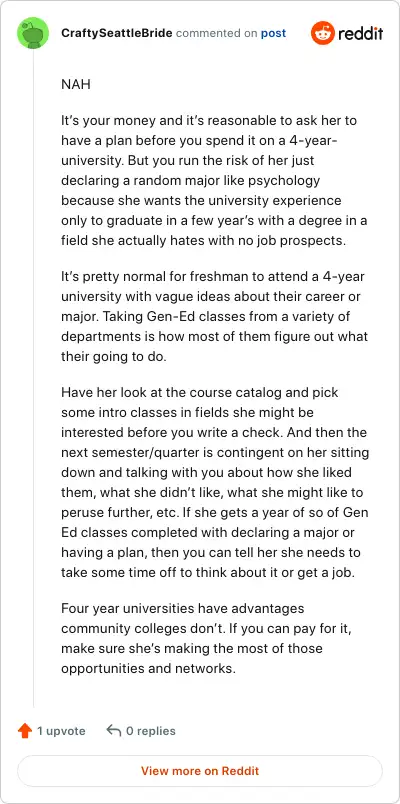Click the "commented on" header text
Screen dimensions: 400x804
click(x=216, y=33)
